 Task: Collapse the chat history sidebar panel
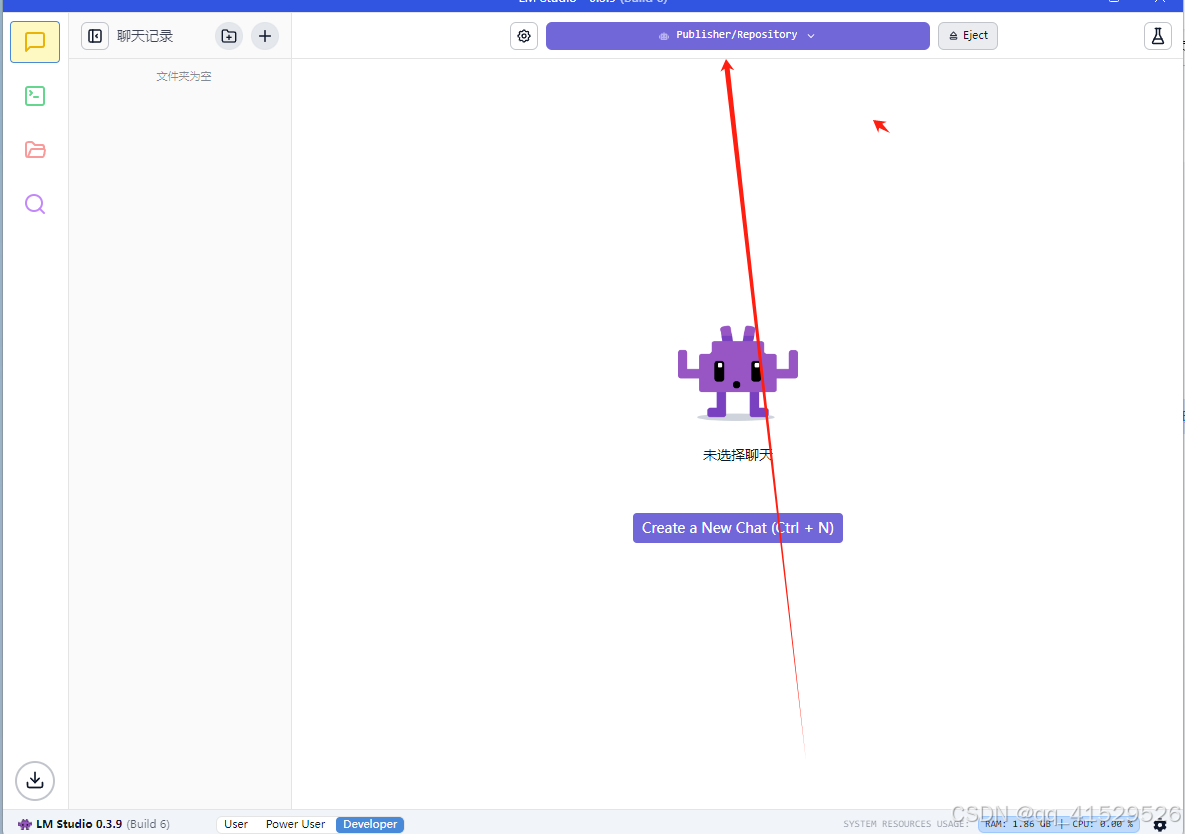[x=95, y=36]
